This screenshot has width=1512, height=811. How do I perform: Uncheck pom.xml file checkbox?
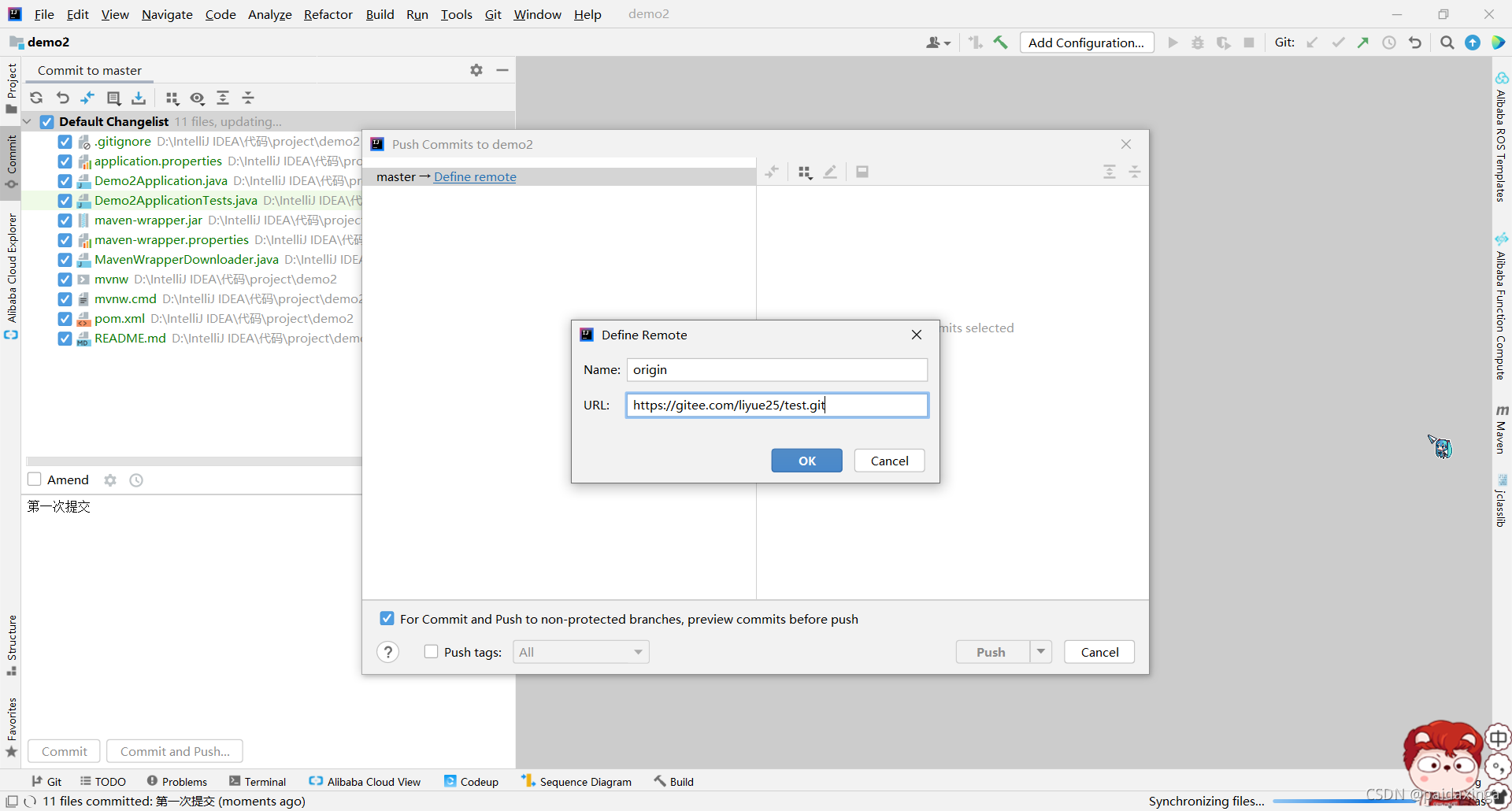coord(65,319)
